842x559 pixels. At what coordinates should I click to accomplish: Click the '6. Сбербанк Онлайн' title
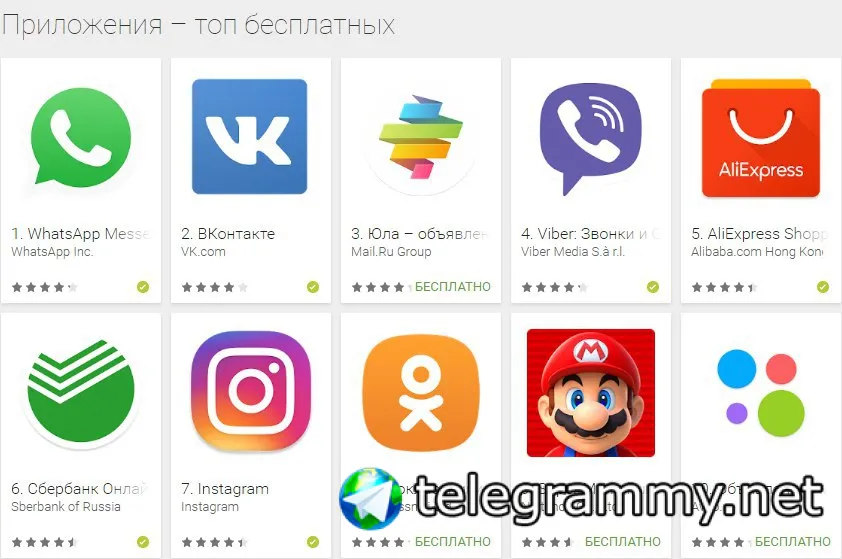[79, 489]
